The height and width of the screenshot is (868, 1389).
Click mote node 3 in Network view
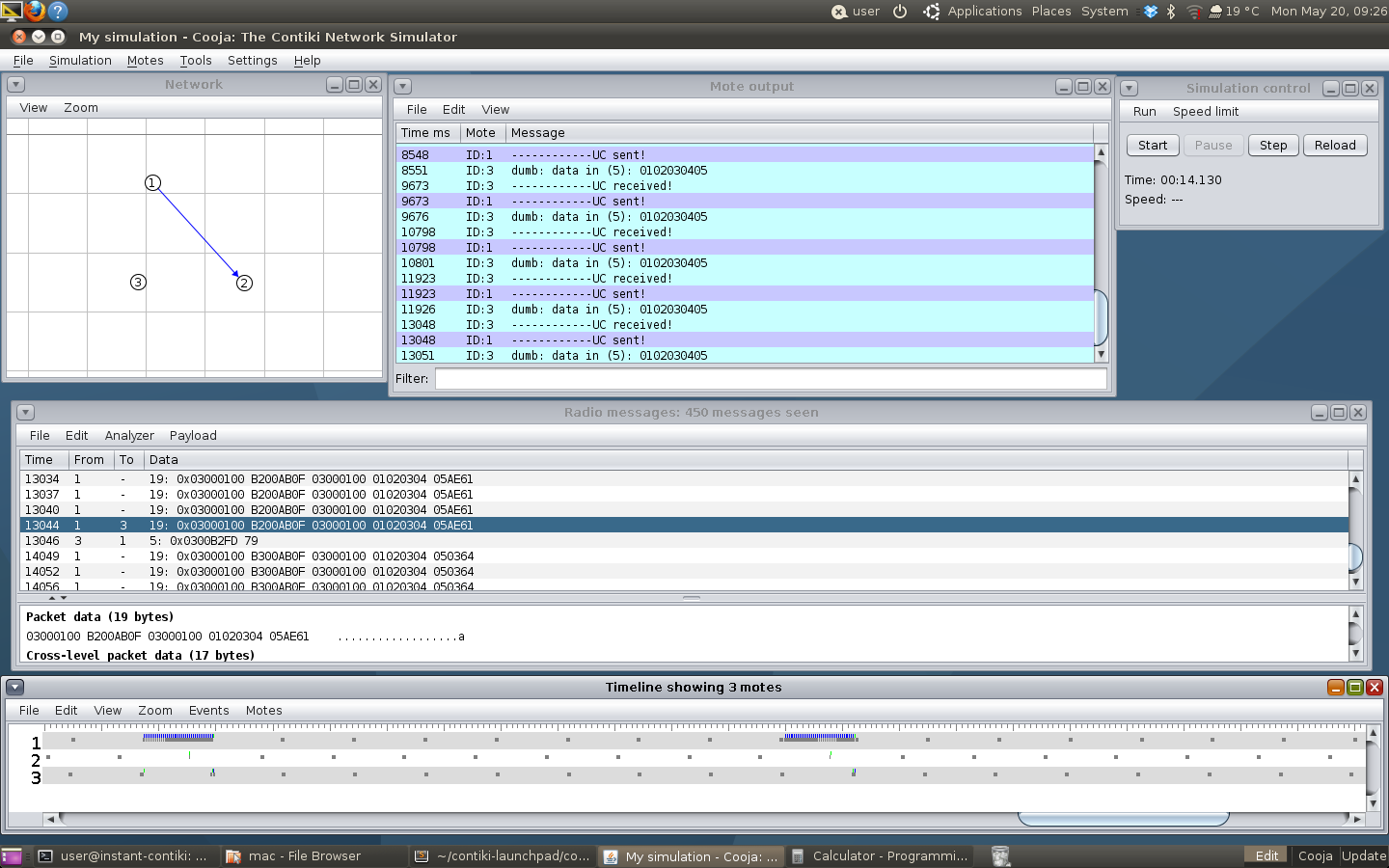[x=138, y=282]
